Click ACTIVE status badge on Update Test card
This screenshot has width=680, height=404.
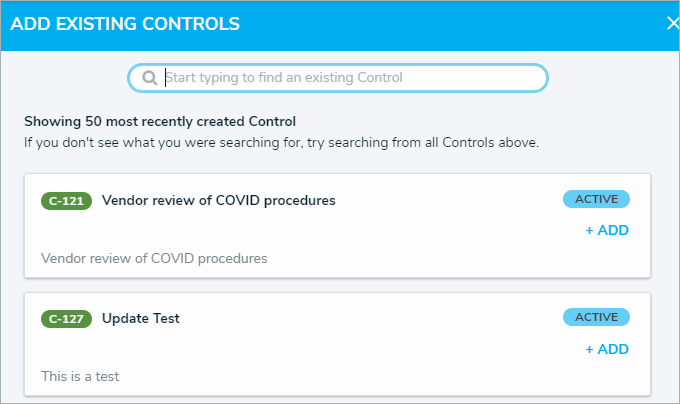[596, 317]
